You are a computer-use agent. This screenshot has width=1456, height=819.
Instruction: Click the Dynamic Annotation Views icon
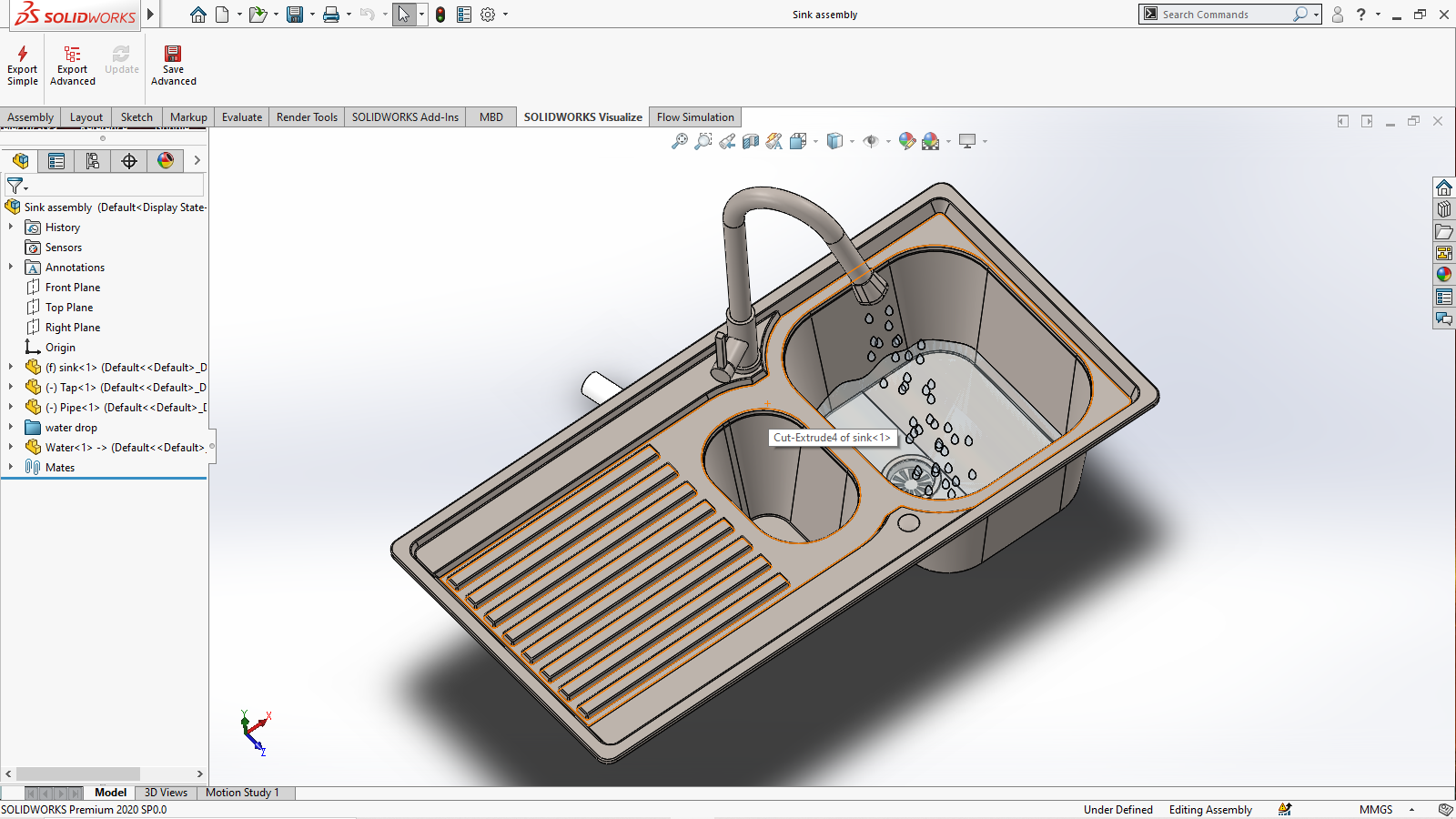click(x=773, y=141)
